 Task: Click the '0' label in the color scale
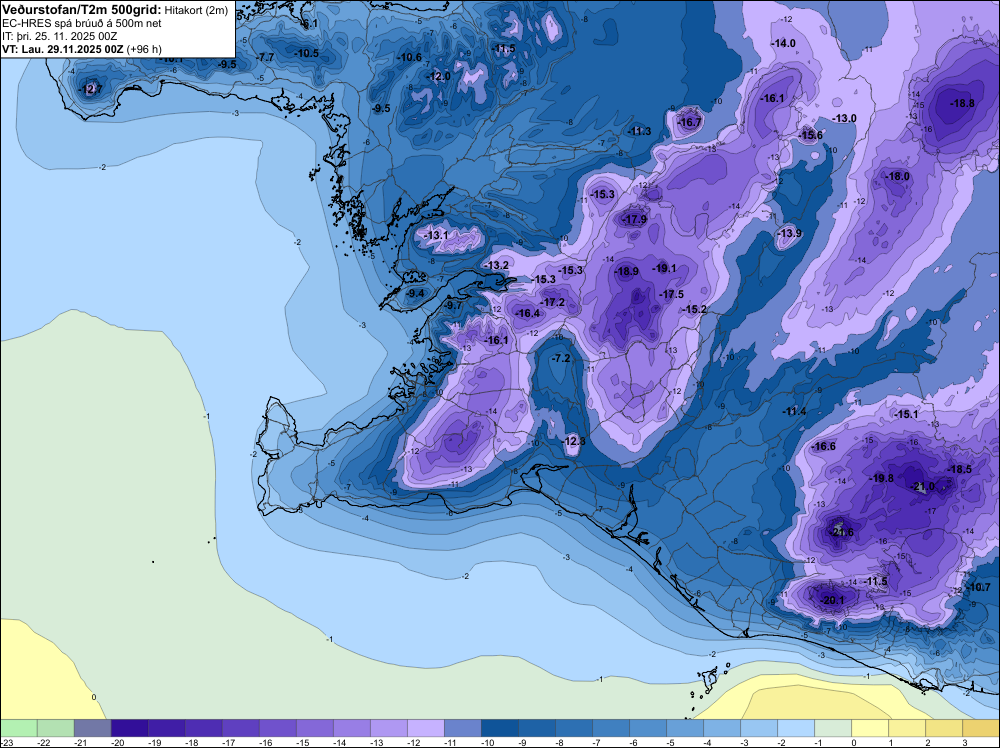click(x=854, y=742)
